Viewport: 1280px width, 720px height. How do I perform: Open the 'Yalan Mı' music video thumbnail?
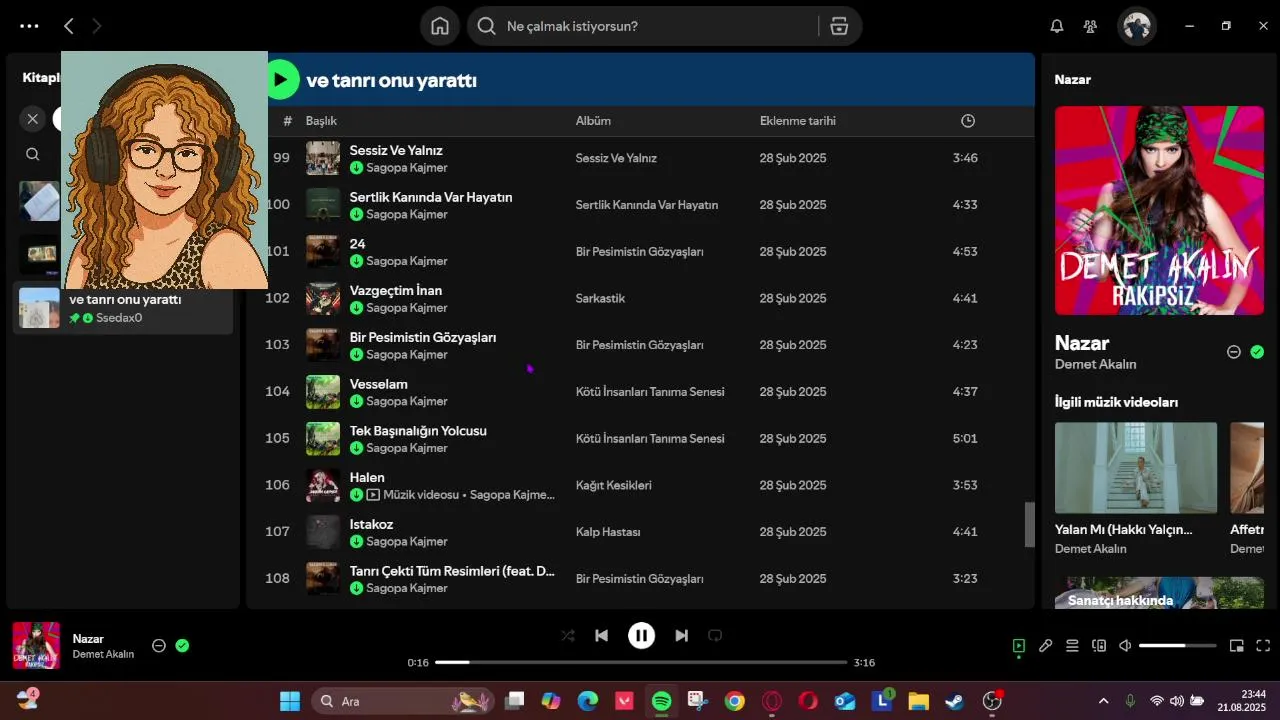1136,468
